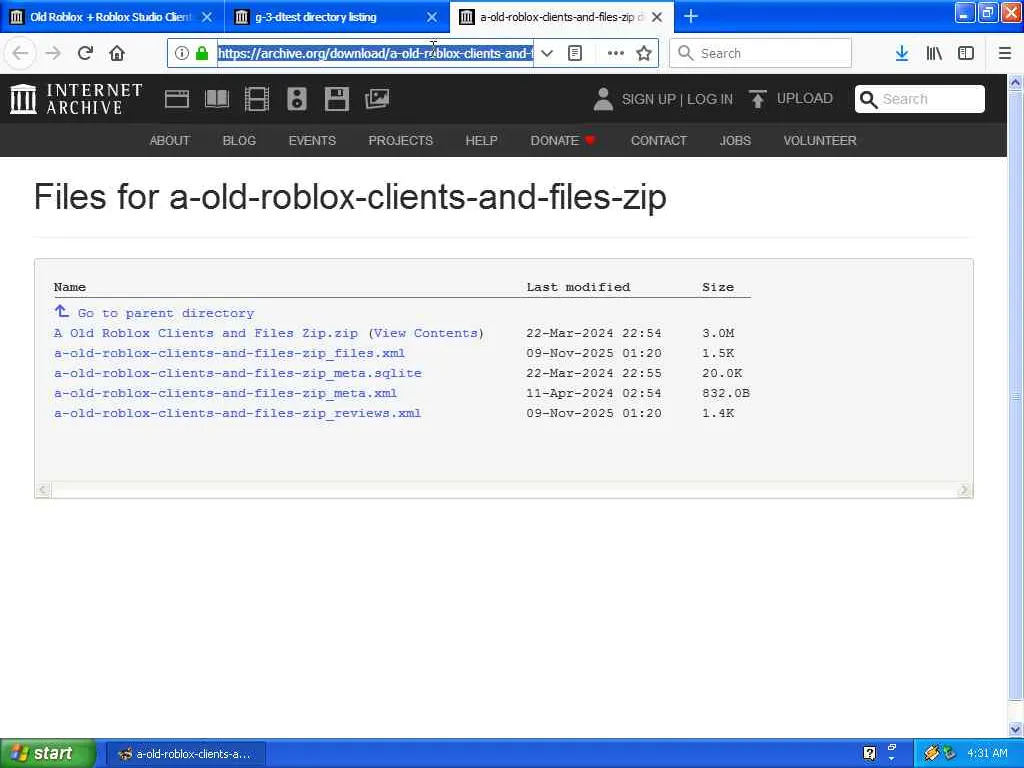Go forward using browser forward arrow
This screenshot has width=1024, height=768.
tap(53, 53)
